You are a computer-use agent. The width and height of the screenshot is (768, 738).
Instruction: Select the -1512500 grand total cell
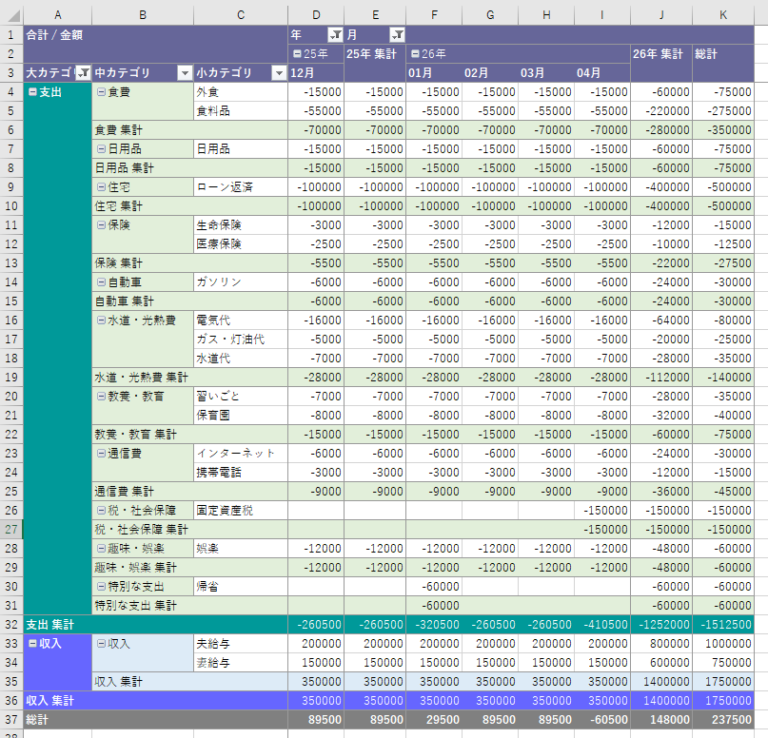pos(723,624)
